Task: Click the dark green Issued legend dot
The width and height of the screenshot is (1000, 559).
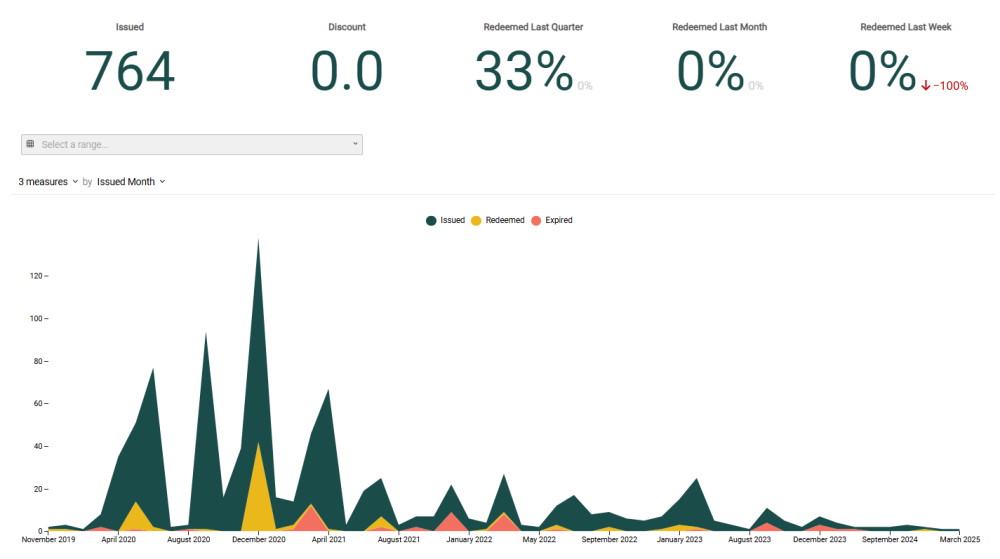Action: click(431, 220)
